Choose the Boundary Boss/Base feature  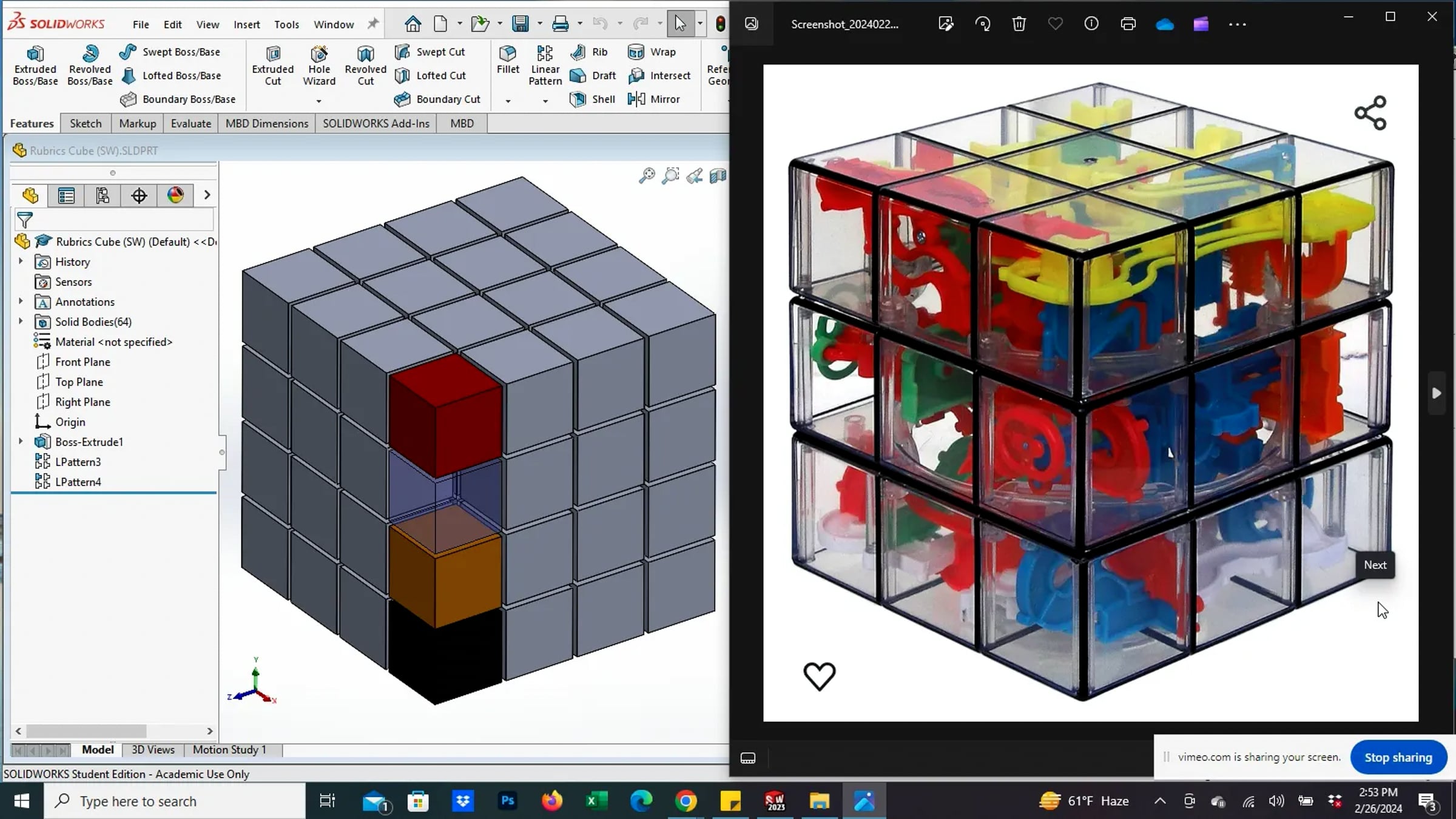[178, 99]
